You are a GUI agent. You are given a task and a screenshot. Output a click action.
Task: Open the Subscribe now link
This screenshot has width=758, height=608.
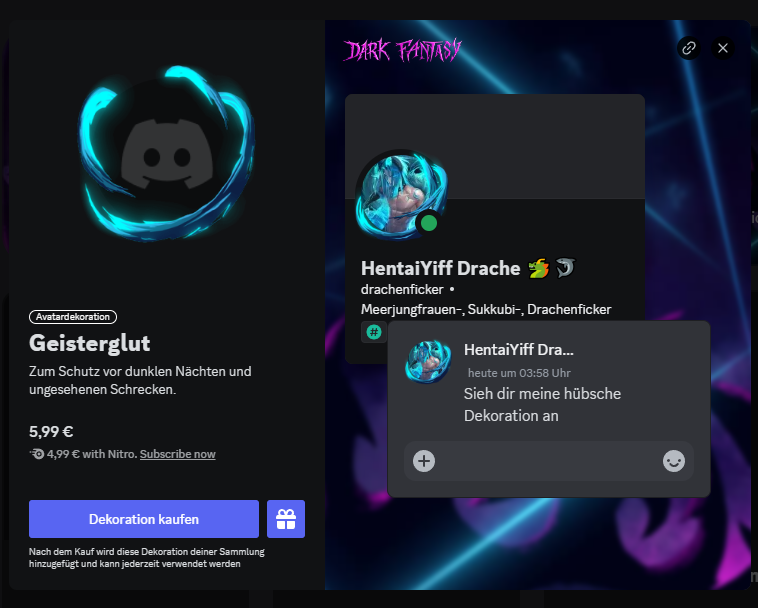[177, 454]
